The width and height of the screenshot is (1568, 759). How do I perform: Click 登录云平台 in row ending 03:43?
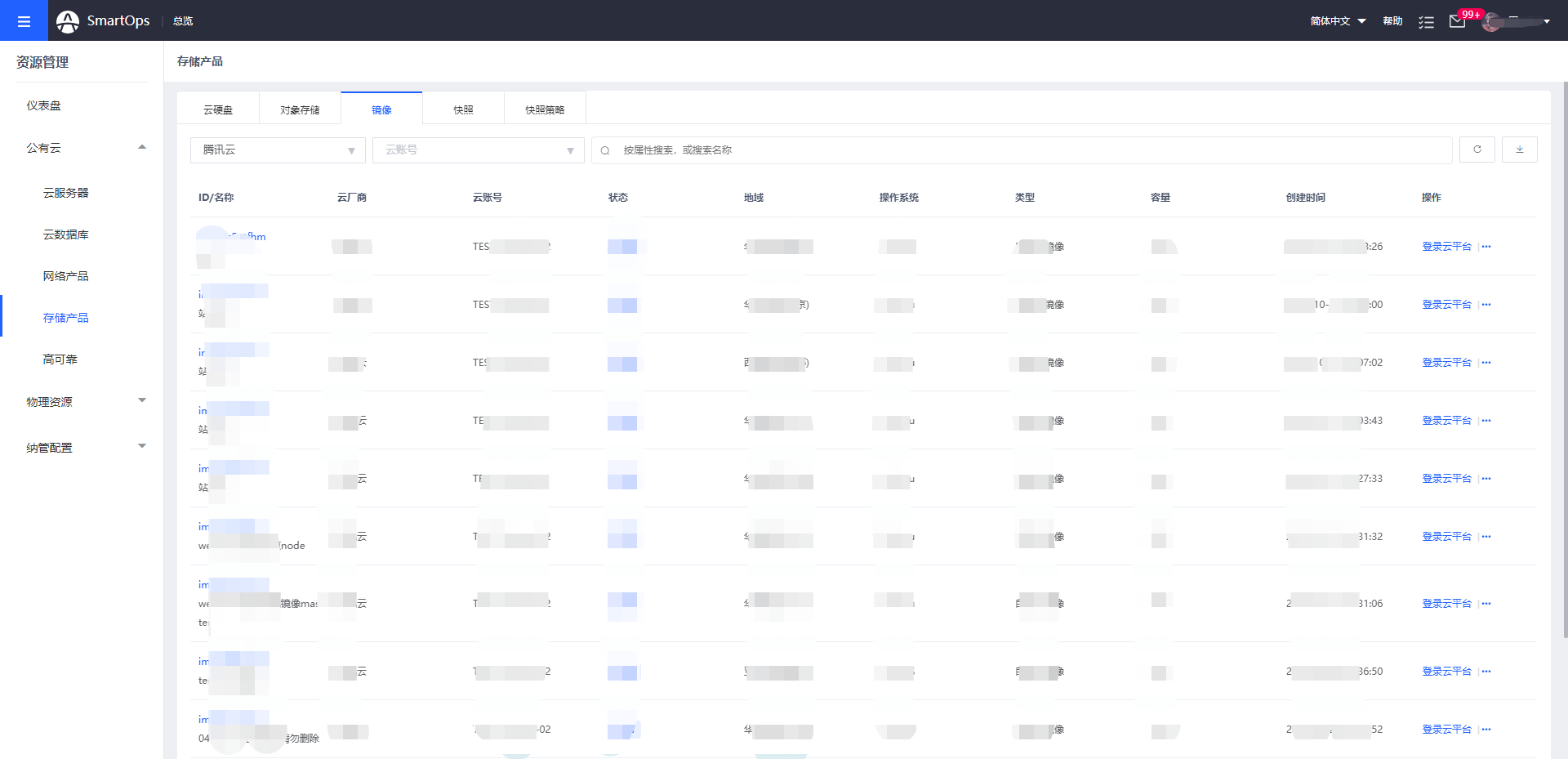click(x=1446, y=421)
